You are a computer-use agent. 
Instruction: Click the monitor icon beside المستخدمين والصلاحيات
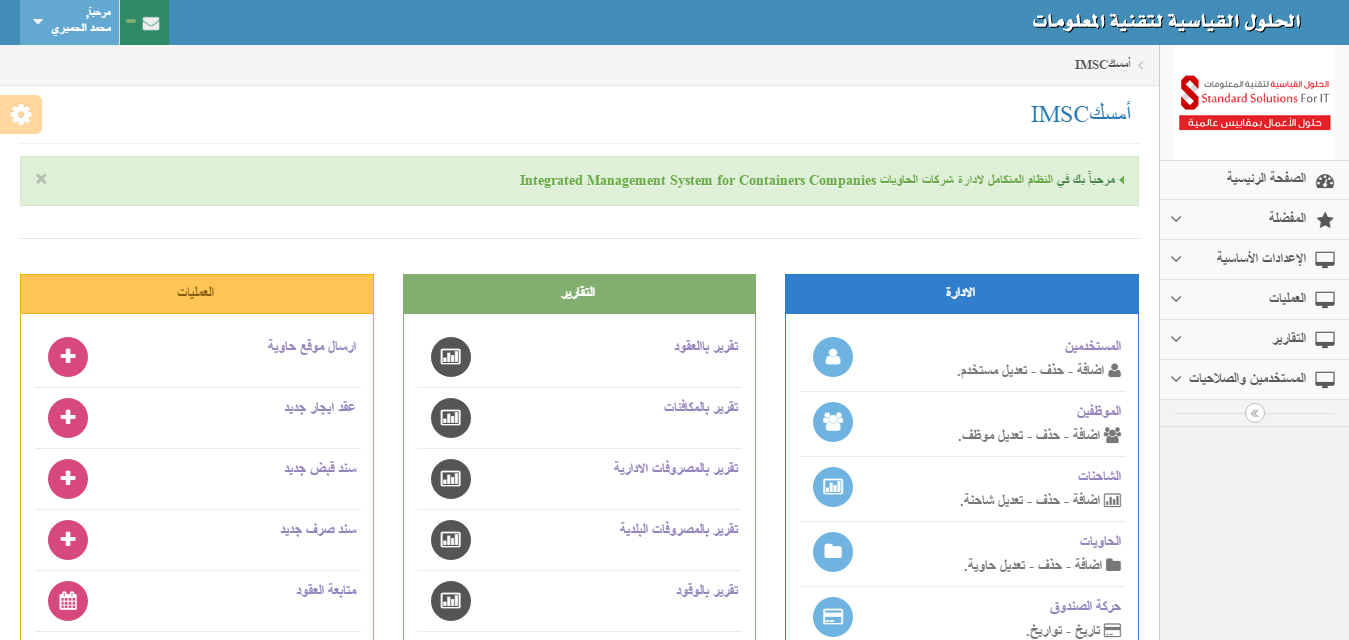click(1325, 380)
